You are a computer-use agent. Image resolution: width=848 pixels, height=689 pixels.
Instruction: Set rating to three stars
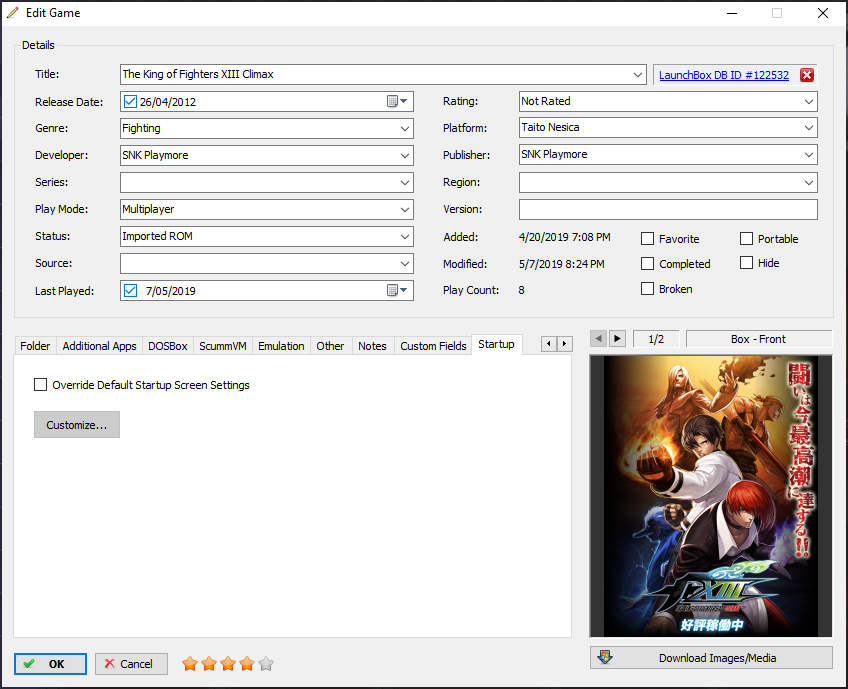228,664
